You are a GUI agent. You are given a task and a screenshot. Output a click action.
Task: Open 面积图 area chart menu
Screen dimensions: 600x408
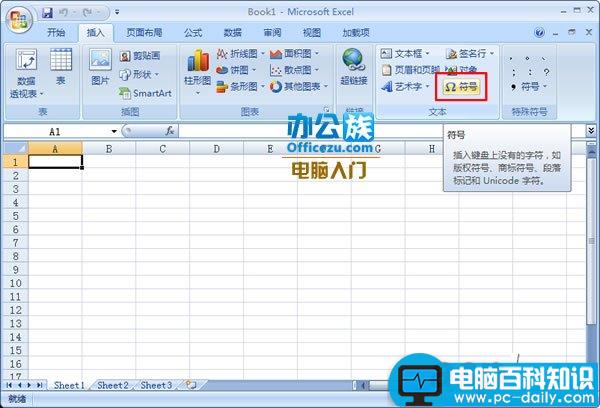[x=294, y=54]
